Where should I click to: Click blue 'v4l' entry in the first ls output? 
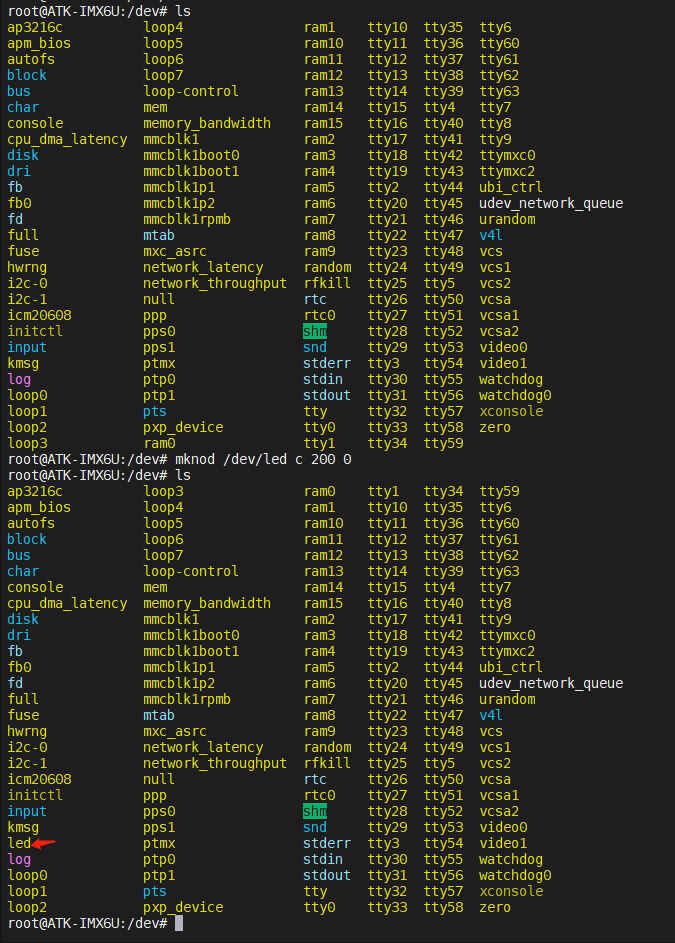[x=491, y=235]
